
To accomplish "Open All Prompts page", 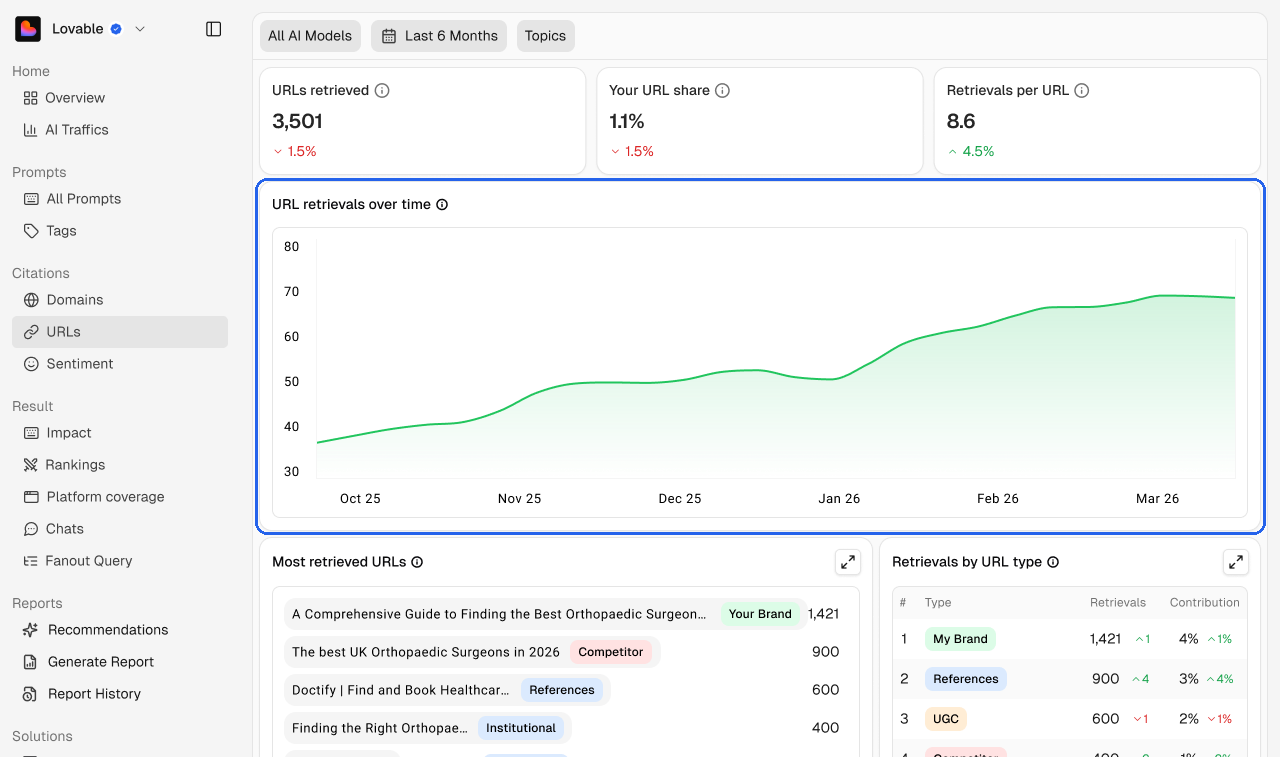I will pyautogui.click(x=120, y=199).
